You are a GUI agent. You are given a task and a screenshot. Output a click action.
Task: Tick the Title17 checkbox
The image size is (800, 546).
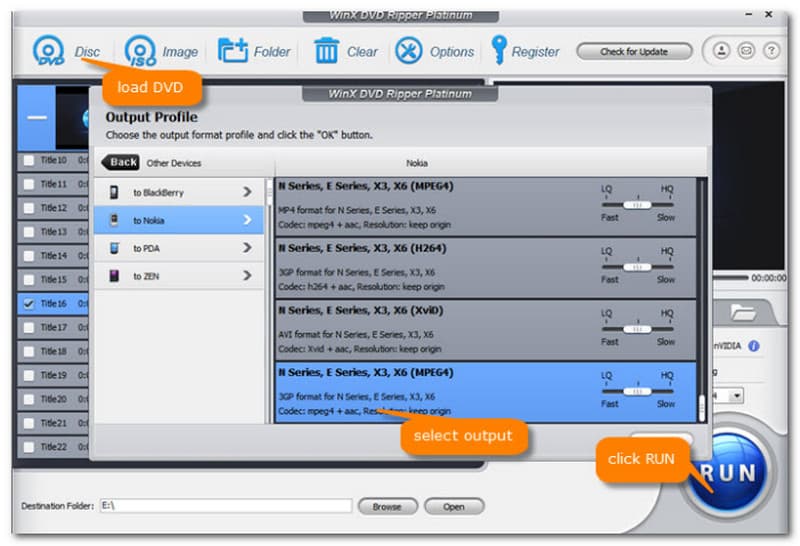[x=29, y=328]
